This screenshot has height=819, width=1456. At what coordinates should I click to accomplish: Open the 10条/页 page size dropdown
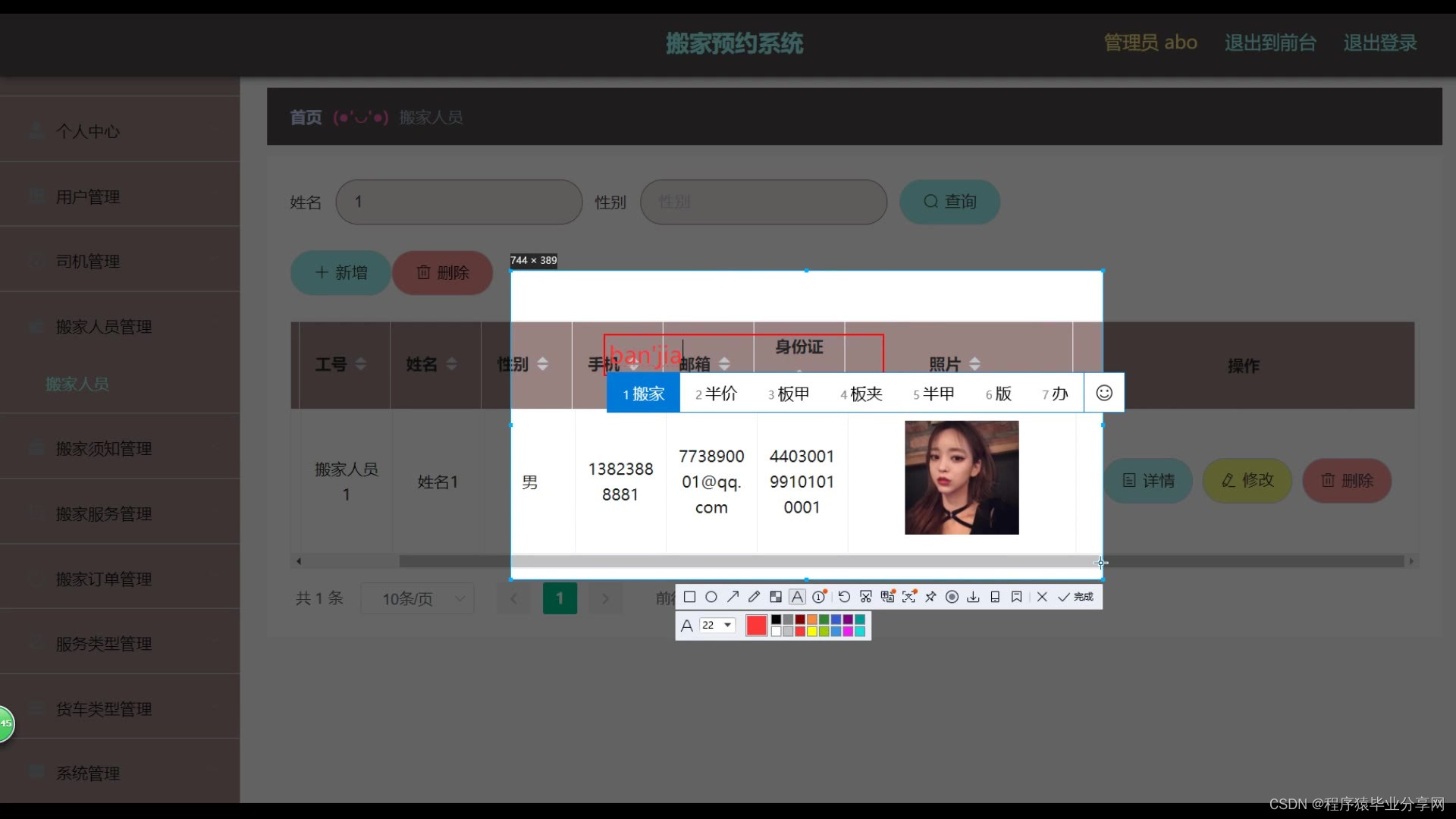(x=418, y=598)
